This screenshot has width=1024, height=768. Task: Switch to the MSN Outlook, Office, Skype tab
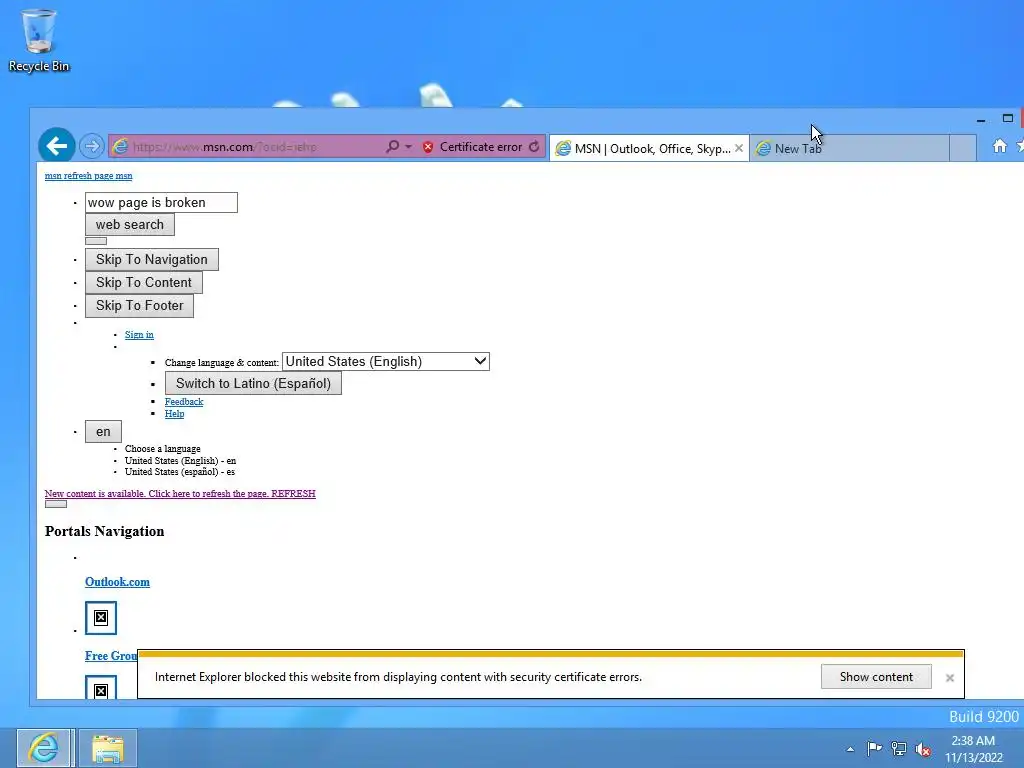click(649, 148)
